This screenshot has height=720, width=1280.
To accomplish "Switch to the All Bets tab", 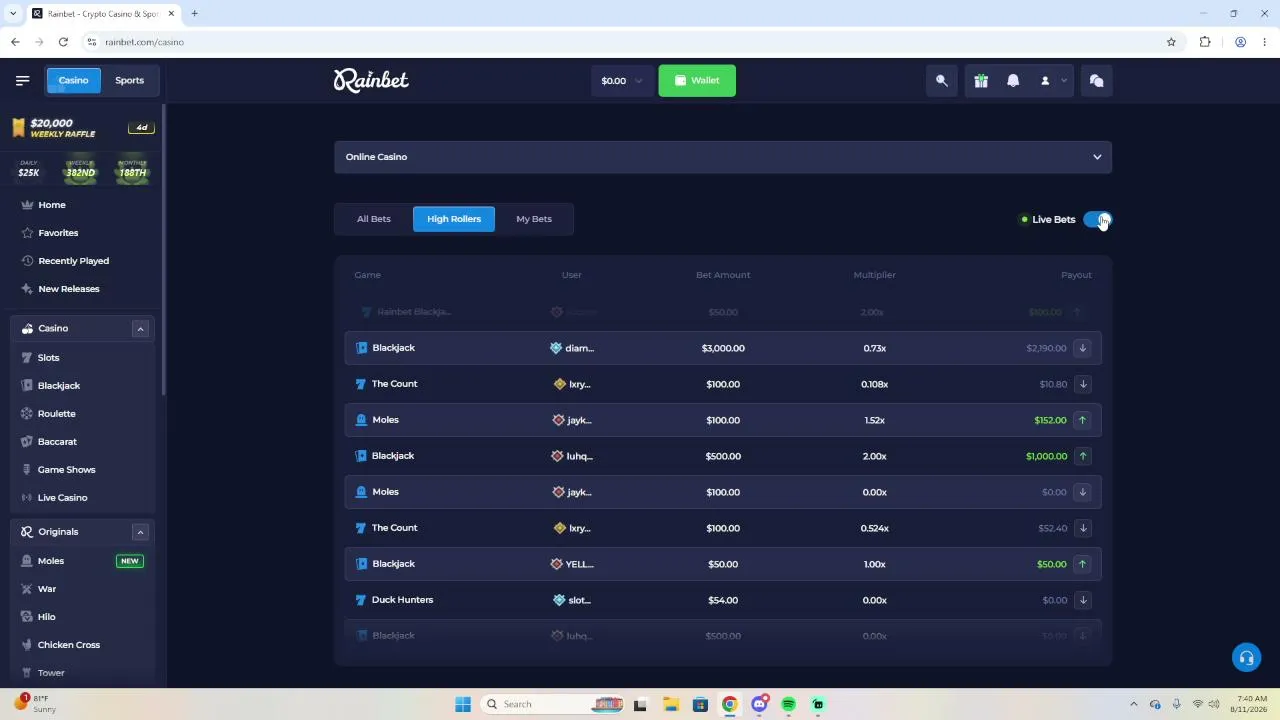I will 374,219.
